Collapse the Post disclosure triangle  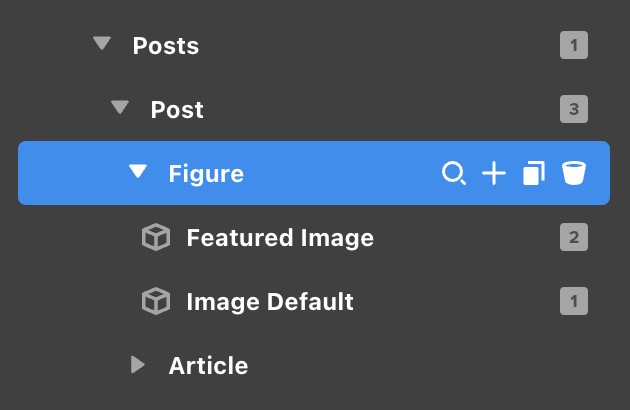(x=120, y=108)
